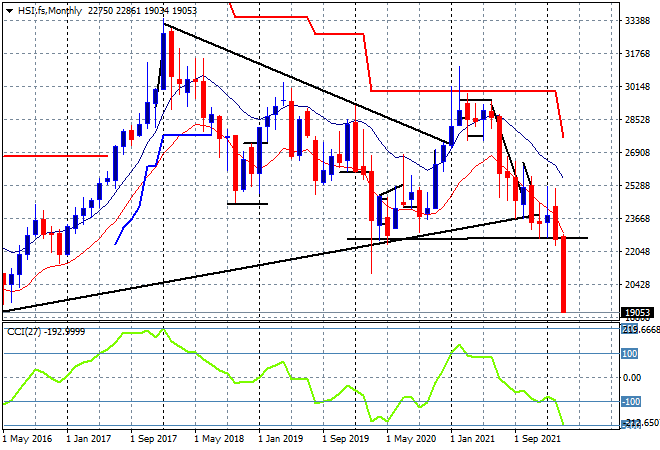This screenshot has height=450, width=660.
Task: Click the 1 Sep 2021 date label
Action: point(538,439)
